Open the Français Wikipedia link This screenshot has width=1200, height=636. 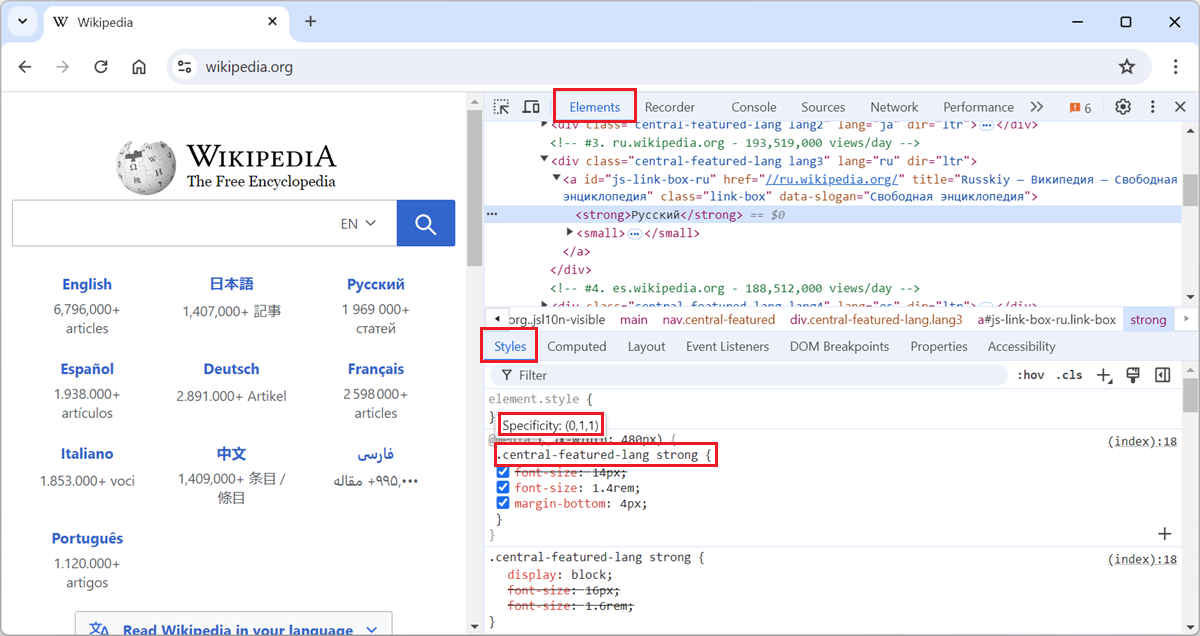pyautogui.click(x=376, y=369)
